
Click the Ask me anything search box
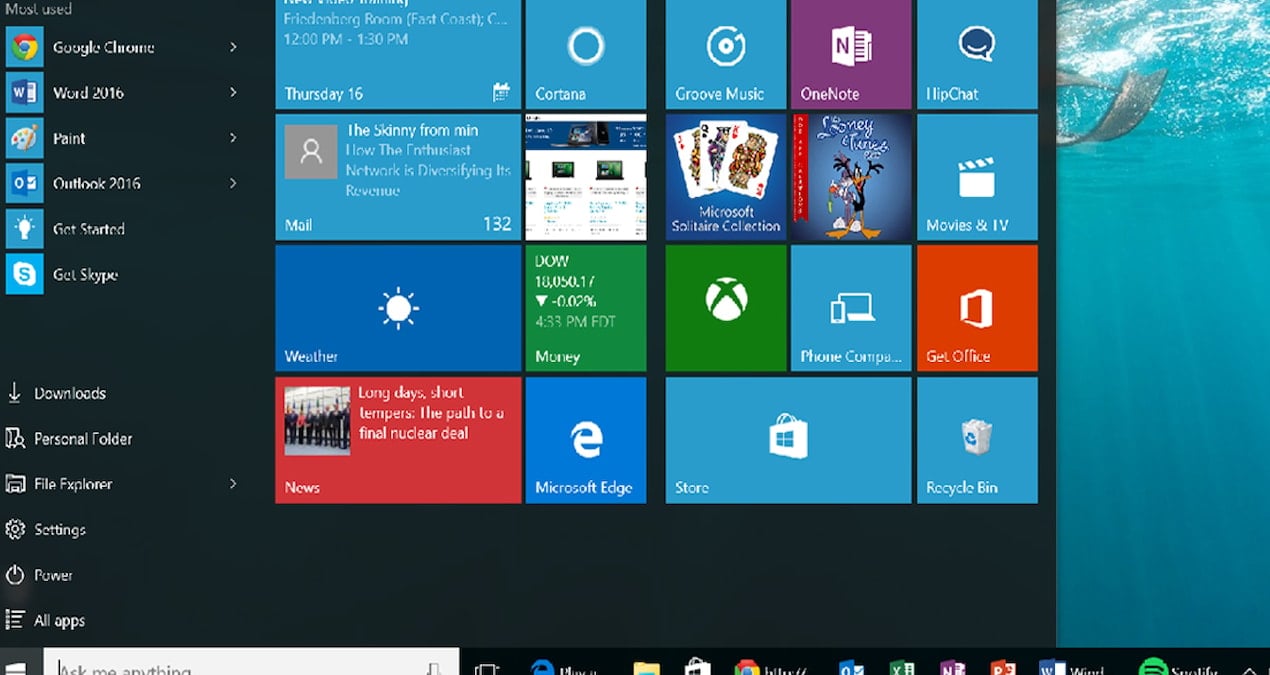(x=240, y=667)
